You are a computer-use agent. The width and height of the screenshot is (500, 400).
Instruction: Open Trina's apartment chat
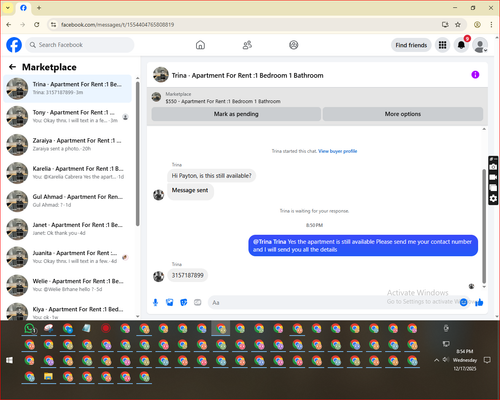68,88
